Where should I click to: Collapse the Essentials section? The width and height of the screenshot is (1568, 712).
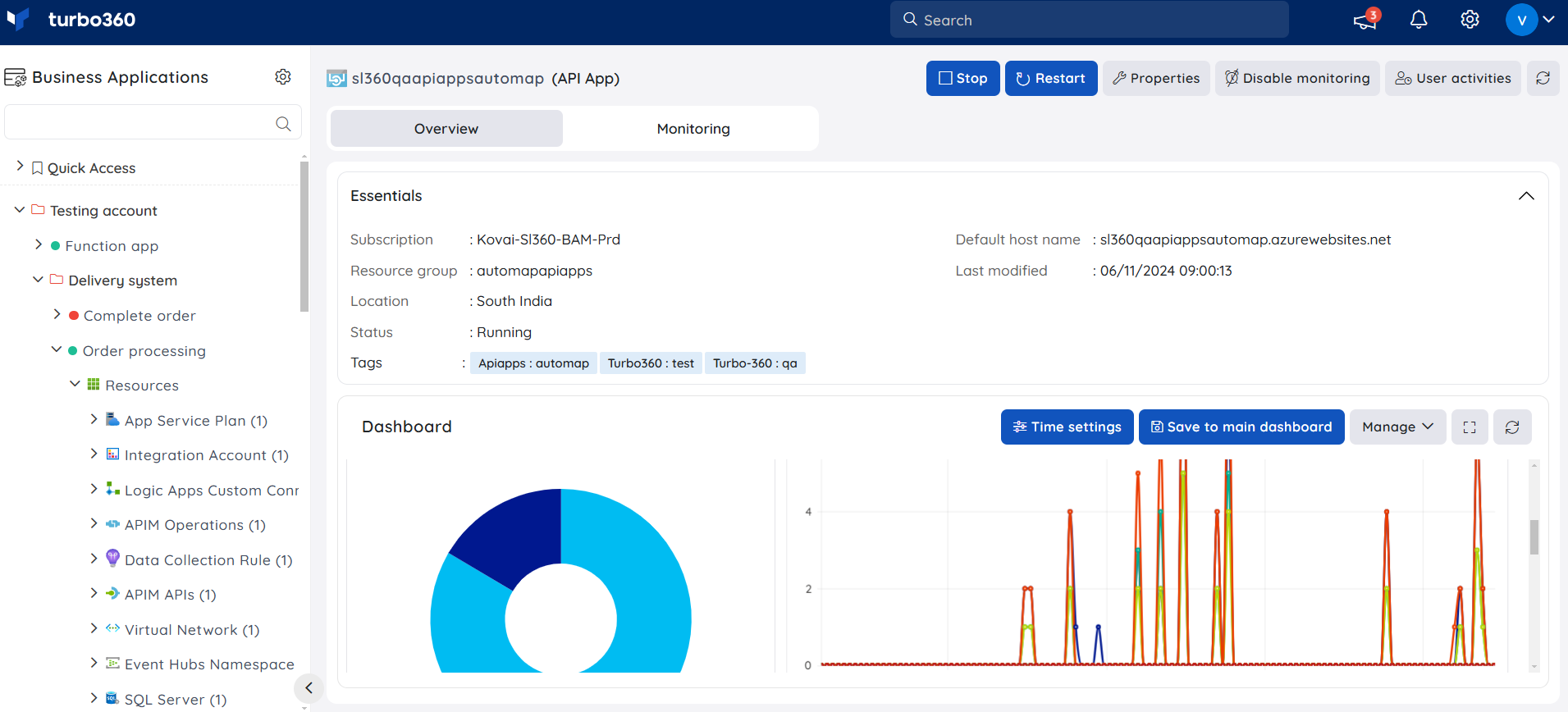pos(1526,195)
